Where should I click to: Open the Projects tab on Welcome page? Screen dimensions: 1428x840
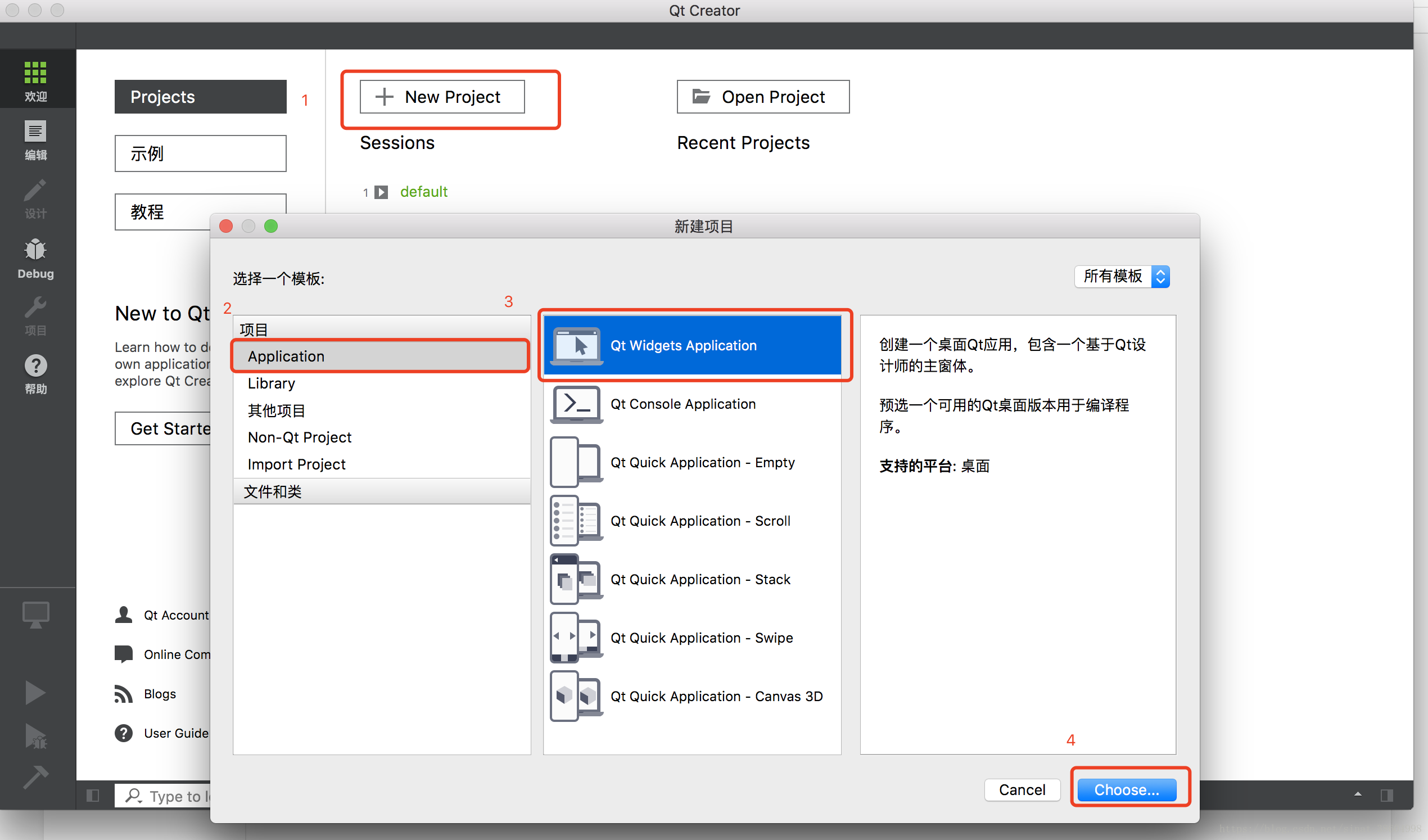coord(200,96)
